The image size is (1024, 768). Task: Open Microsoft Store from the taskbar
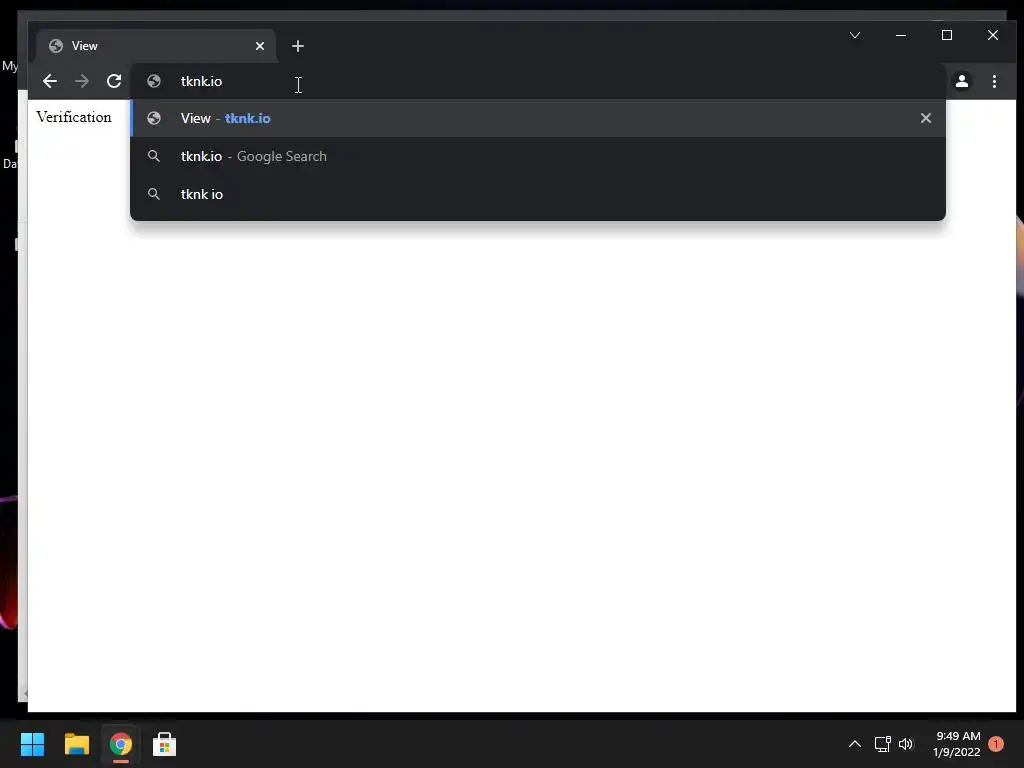tap(165, 744)
